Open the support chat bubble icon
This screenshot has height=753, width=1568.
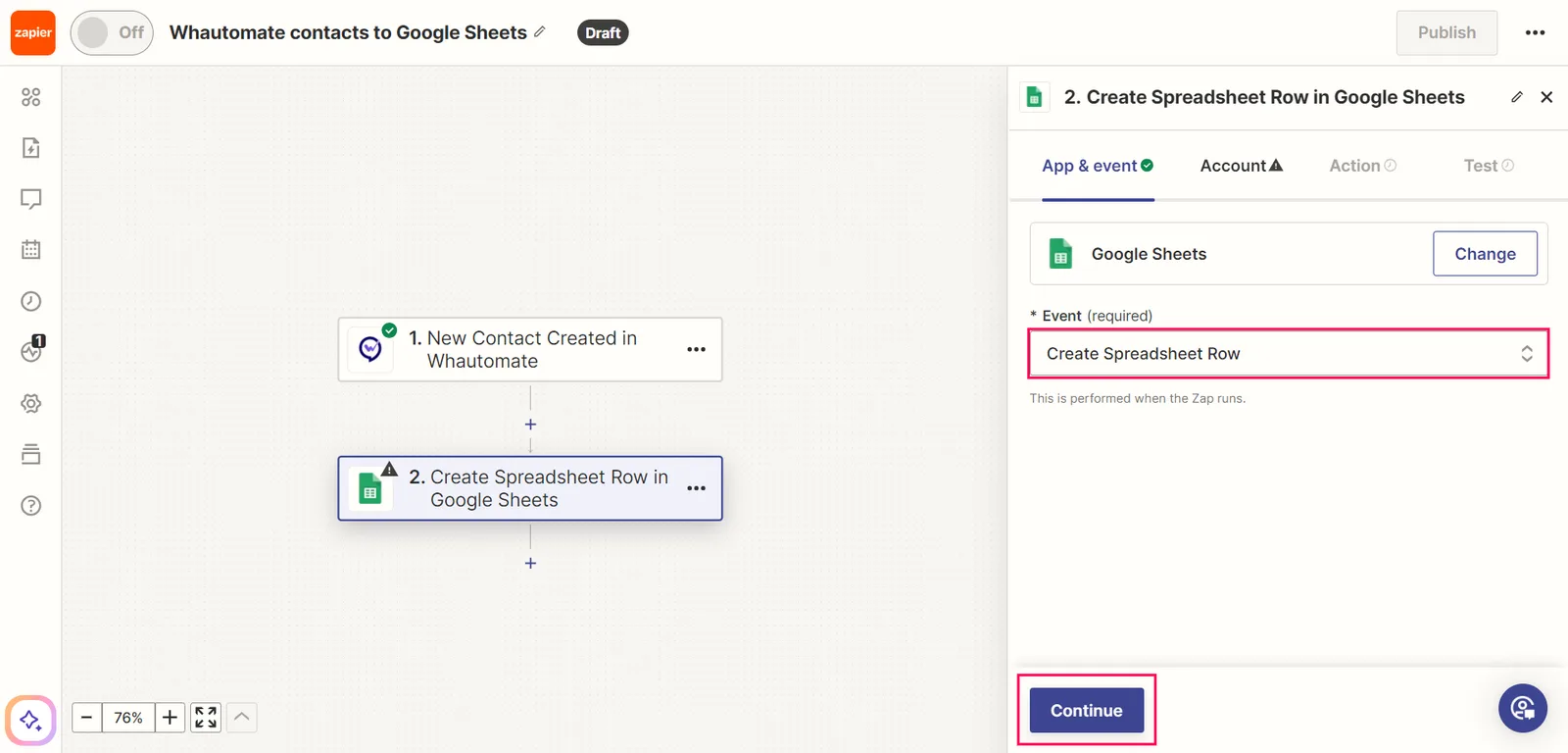pos(1523,708)
